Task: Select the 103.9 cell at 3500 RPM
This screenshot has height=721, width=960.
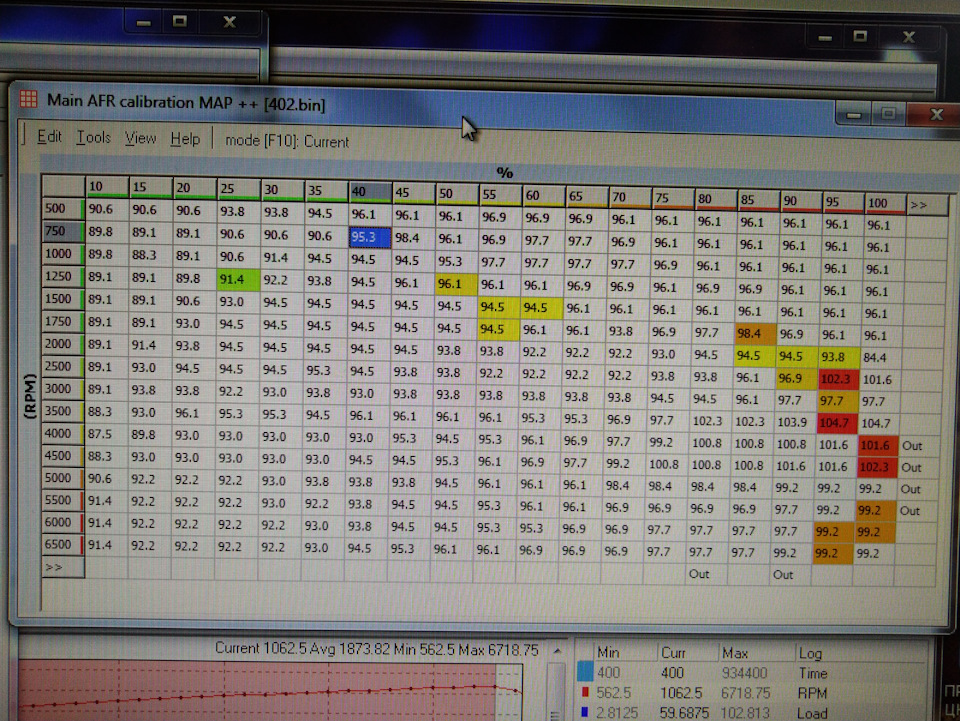Action: pos(796,422)
